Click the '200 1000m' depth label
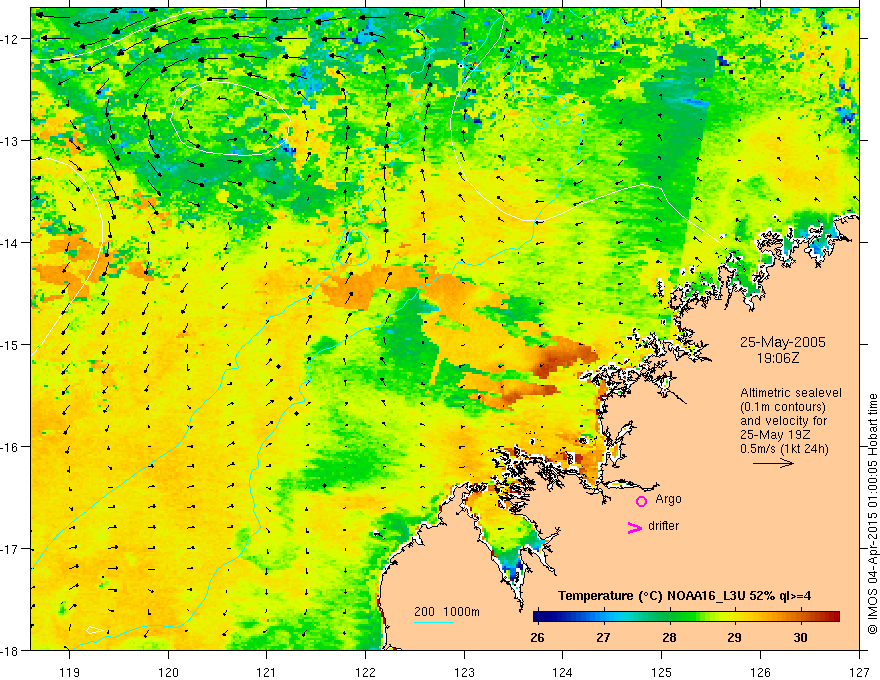Viewport: 880px width, 680px height. point(447,612)
